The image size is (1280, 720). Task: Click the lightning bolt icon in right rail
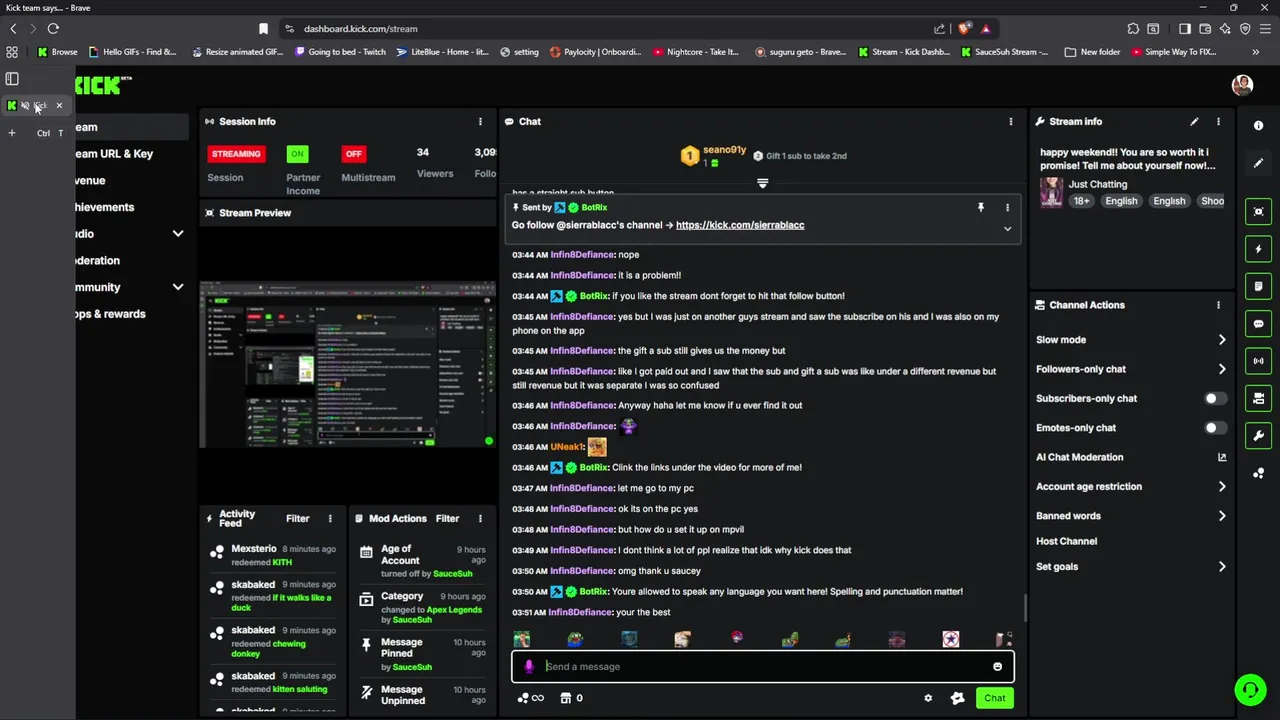(x=1258, y=249)
